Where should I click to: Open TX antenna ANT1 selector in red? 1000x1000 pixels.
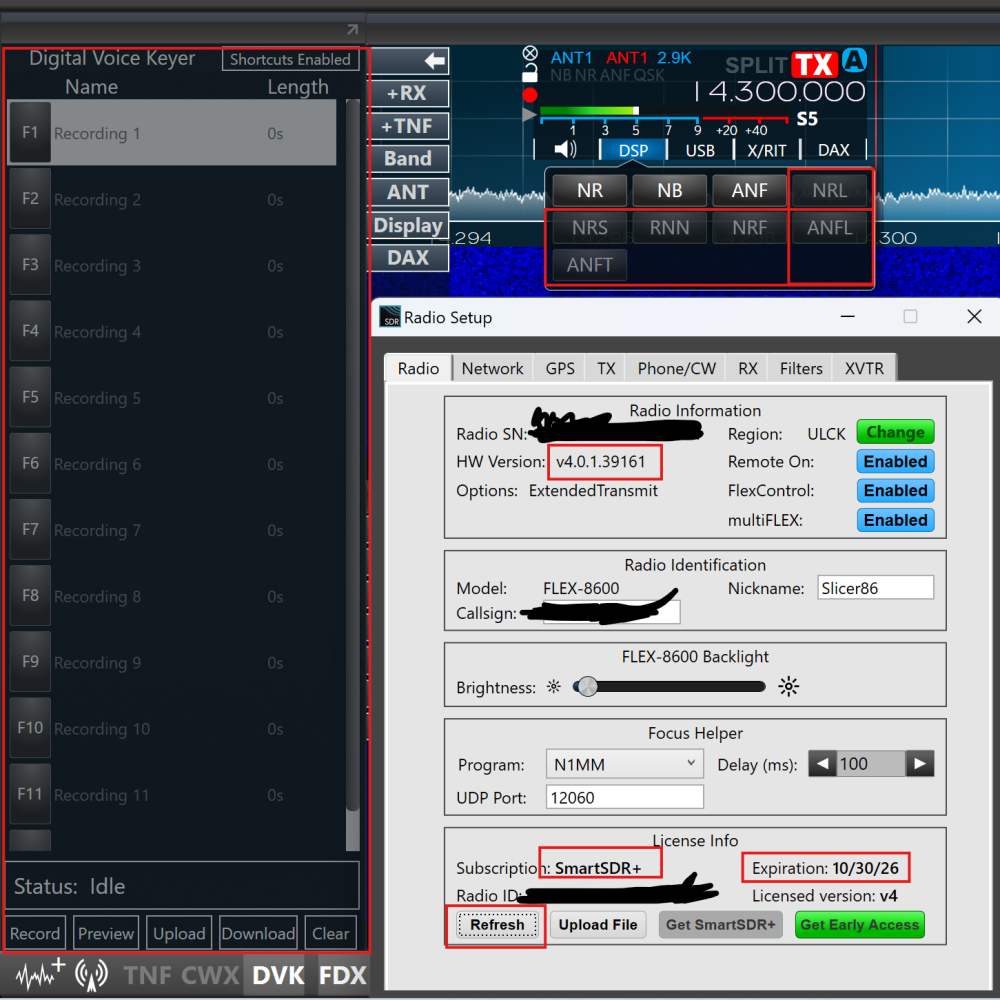[x=626, y=58]
